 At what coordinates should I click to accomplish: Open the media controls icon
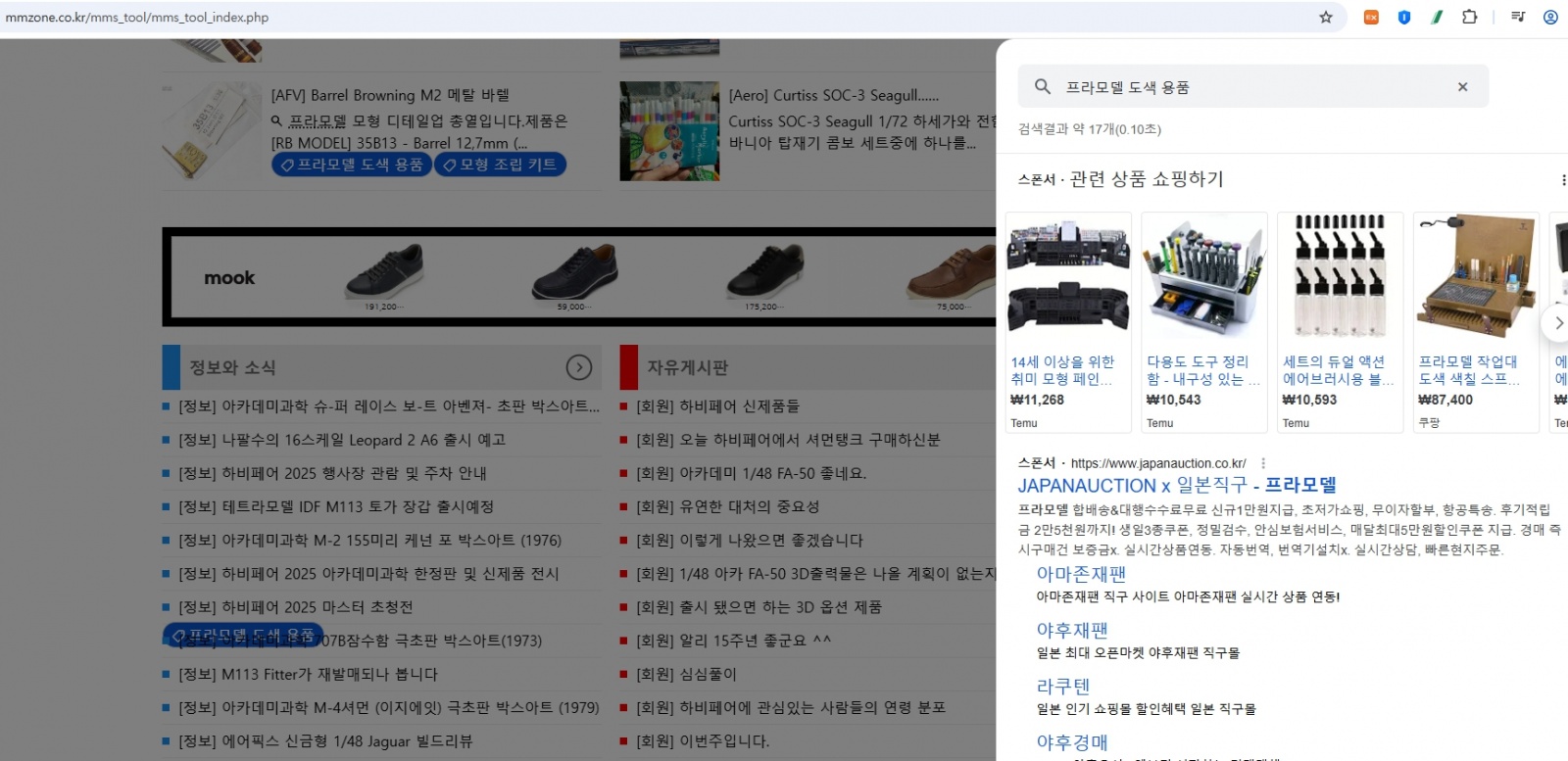point(1518,17)
